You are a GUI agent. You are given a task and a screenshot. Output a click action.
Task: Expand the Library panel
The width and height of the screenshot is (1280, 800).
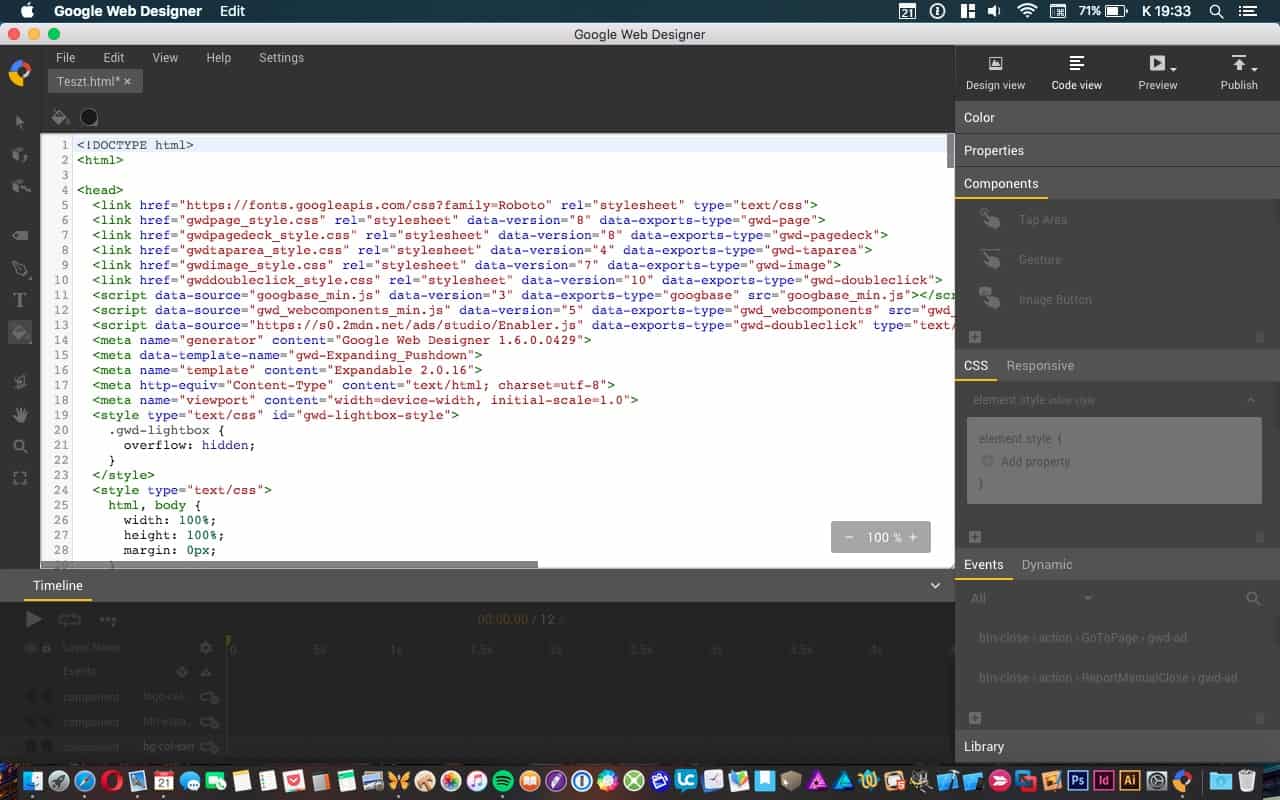(x=1117, y=747)
